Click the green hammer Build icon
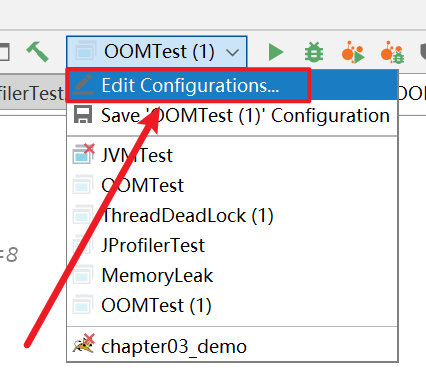This screenshot has height=373, width=426. 38,52
